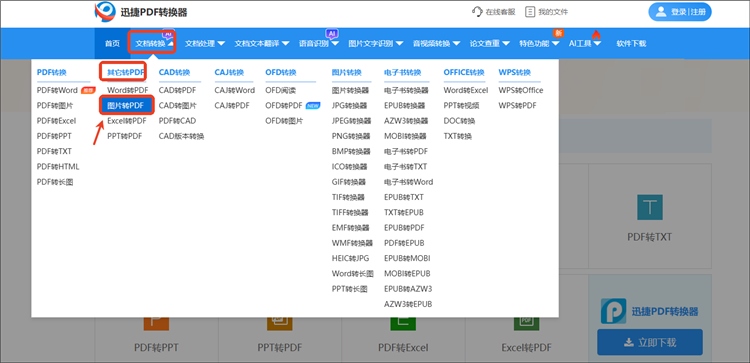Expand AI工具 dropdown menu

[x=585, y=44]
